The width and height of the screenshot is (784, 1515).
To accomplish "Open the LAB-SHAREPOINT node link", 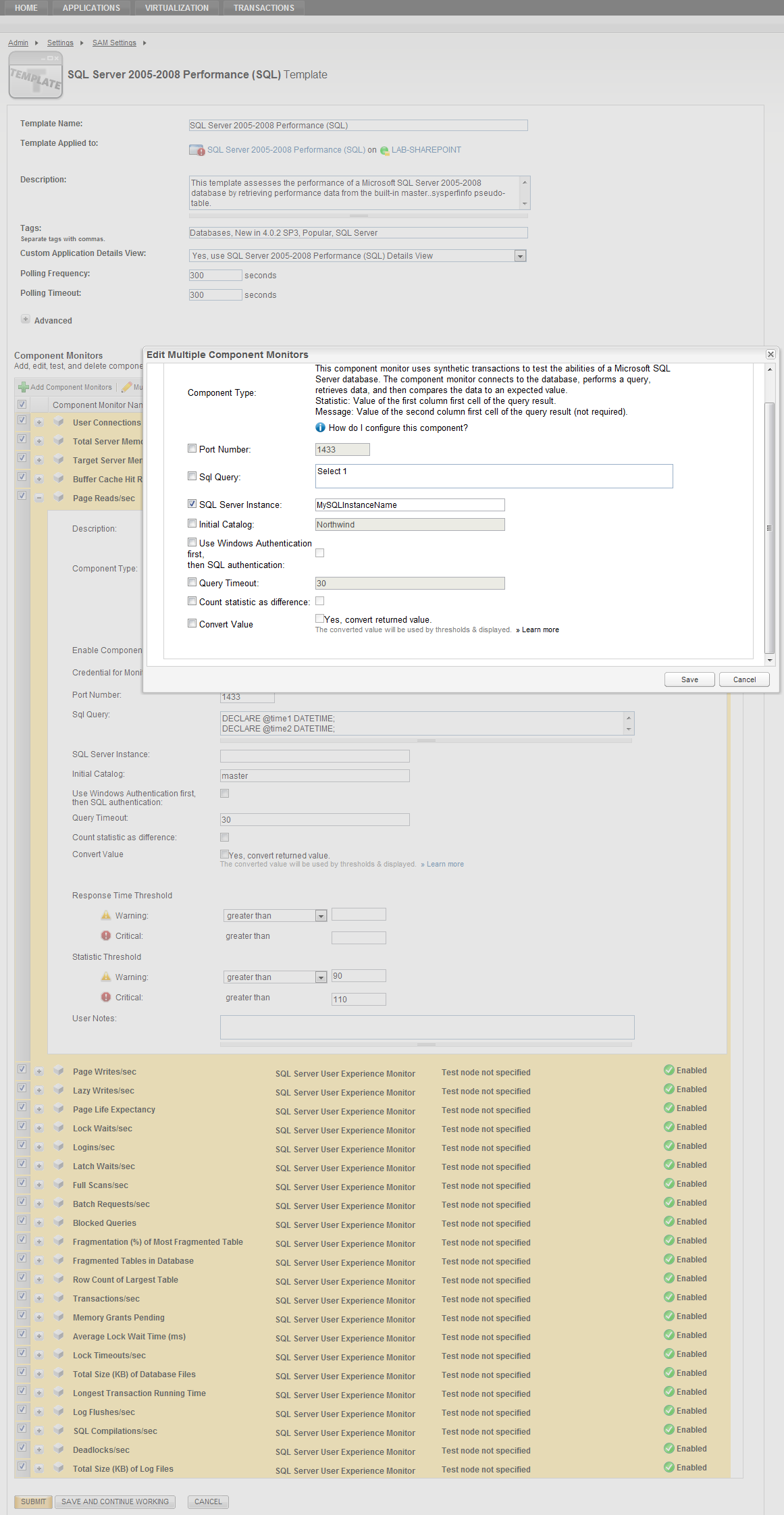I will (426, 150).
